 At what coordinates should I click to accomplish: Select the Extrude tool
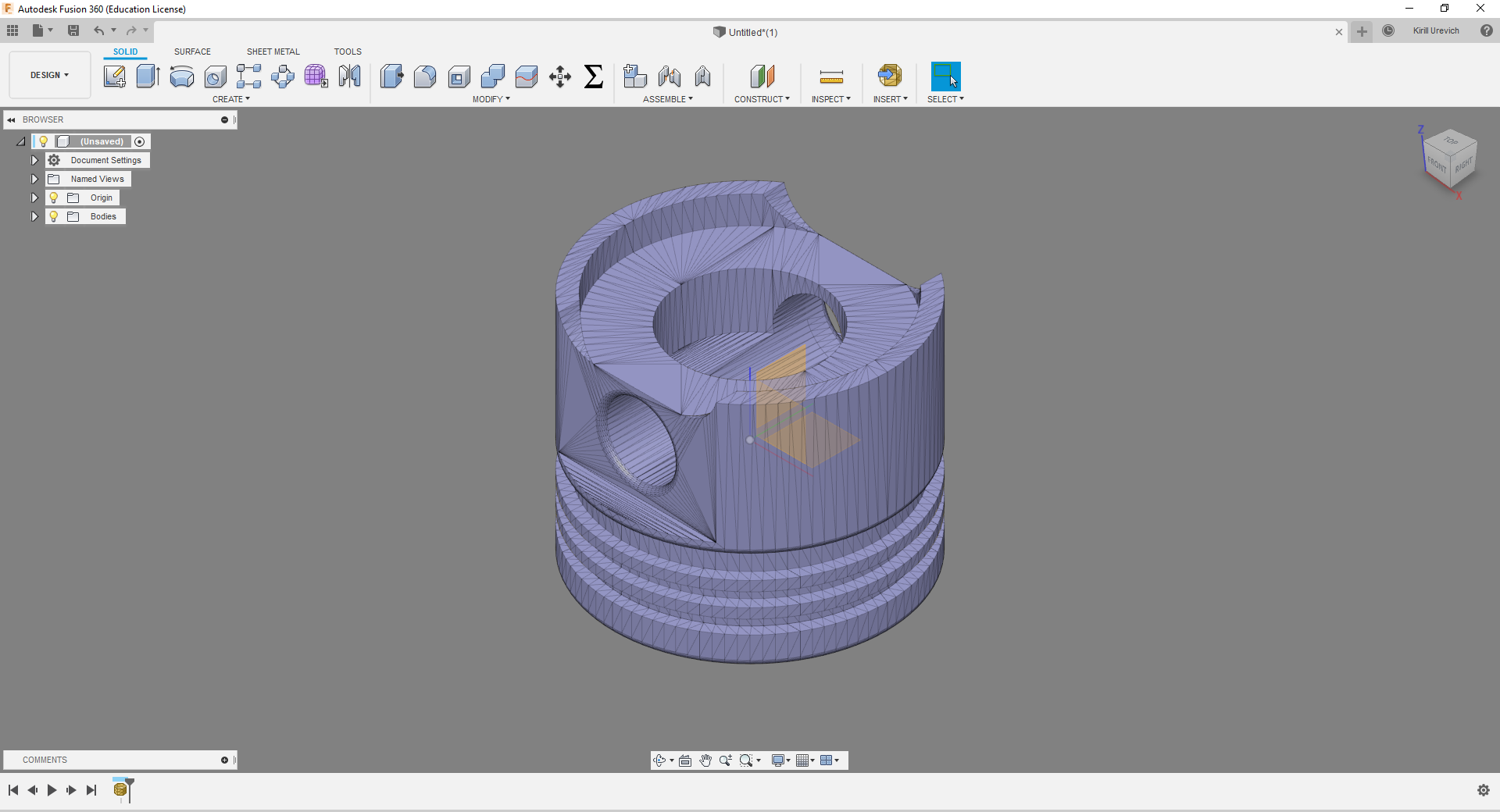148,76
